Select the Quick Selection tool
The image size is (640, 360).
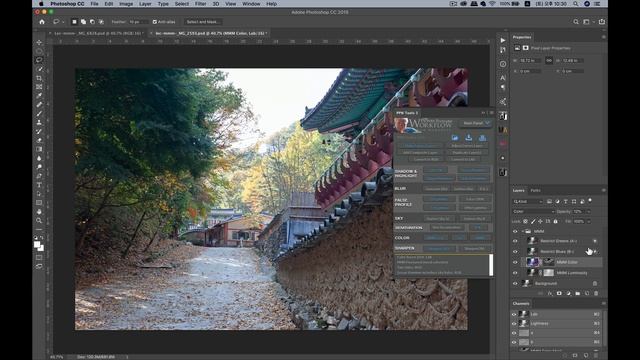pos(39,69)
